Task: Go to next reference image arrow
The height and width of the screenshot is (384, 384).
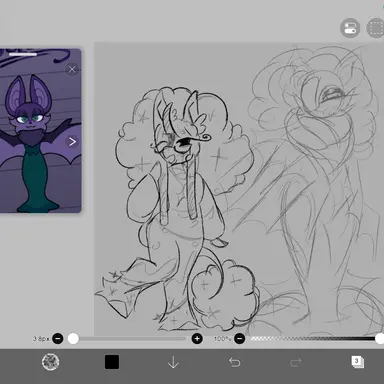Action: [72, 142]
